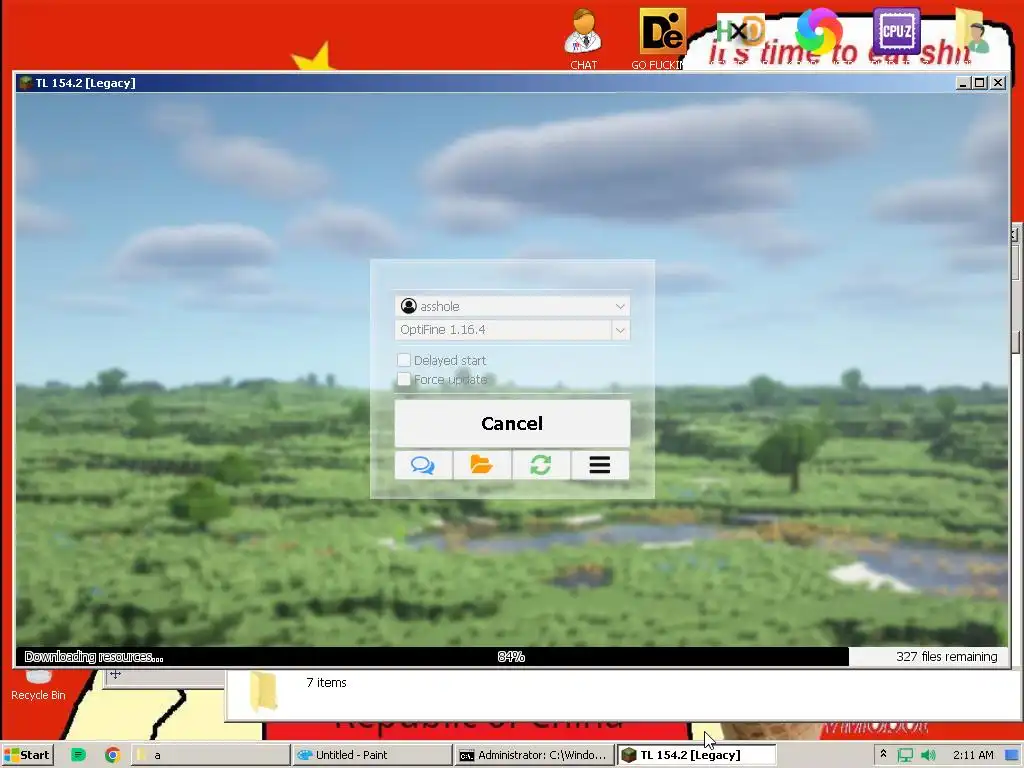Open the chat bubbles support icon
The height and width of the screenshot is (768, 1024).
pos(423,465)
